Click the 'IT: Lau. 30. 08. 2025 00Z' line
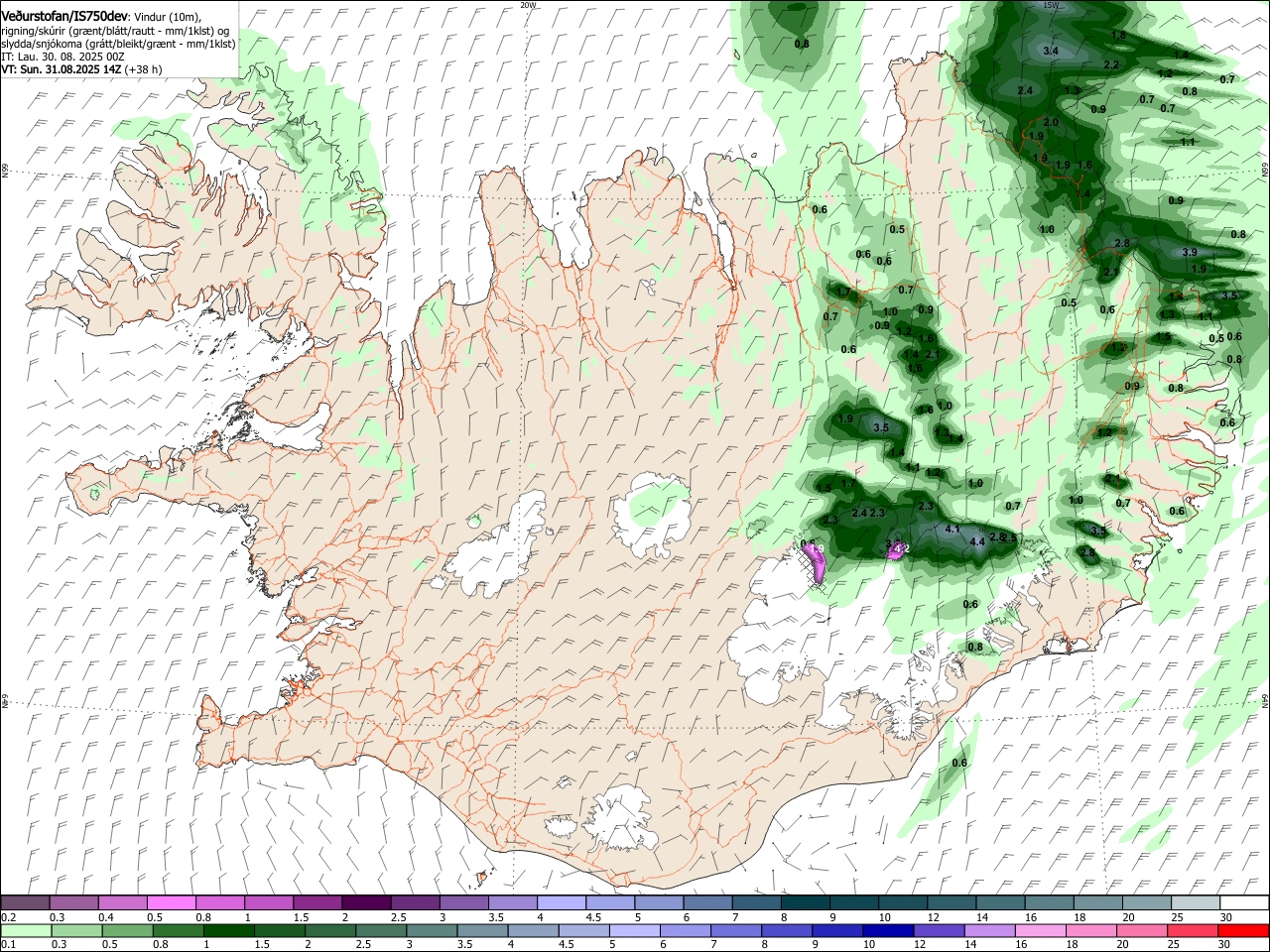This screenshot has height=952, width=1270. click(x=63, y=57)
